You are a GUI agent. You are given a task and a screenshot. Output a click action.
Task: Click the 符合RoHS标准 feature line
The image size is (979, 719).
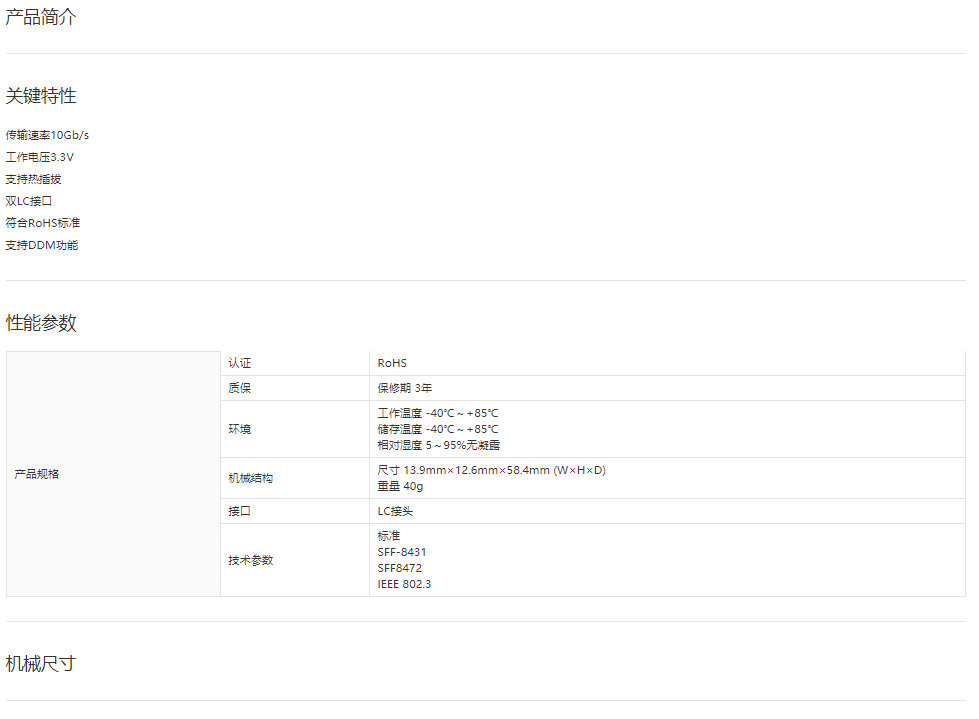click(43, 223)
